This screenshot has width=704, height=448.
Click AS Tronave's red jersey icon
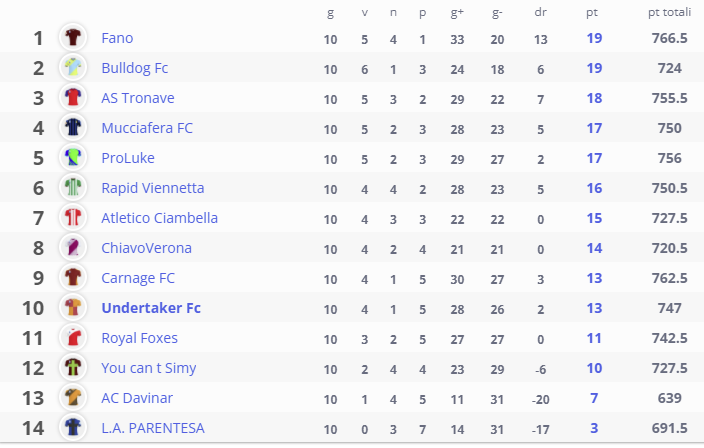click(73, 97)
